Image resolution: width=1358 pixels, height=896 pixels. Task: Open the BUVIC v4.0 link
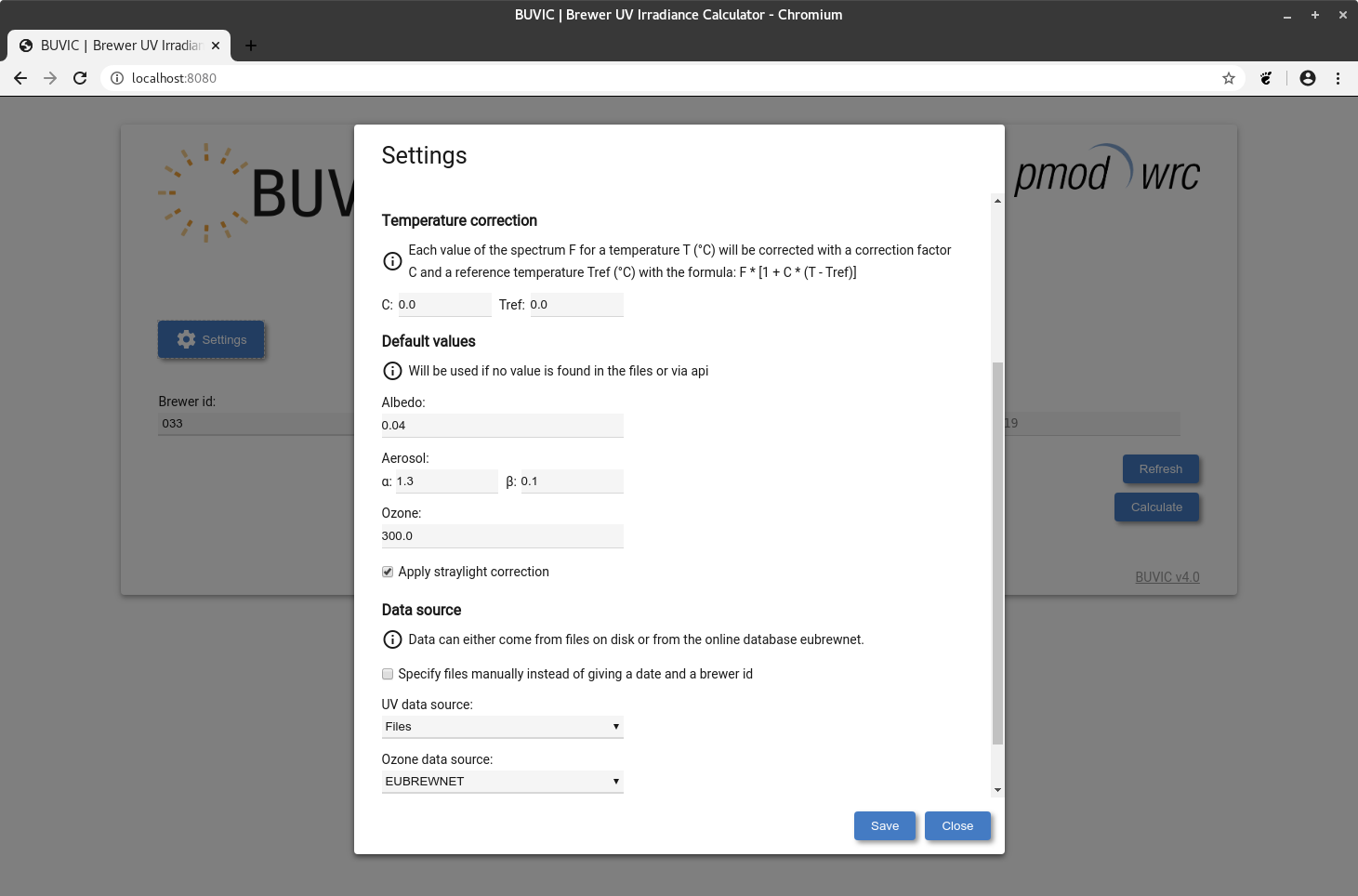coord(1167,576)
